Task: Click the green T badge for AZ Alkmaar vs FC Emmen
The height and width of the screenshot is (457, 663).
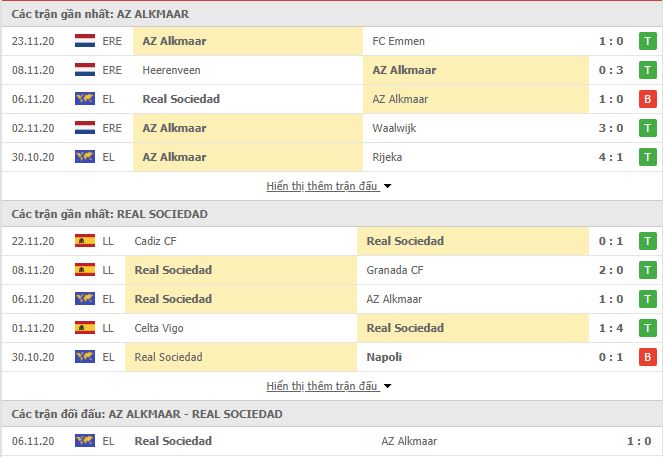Action: (x=647, y=41)
